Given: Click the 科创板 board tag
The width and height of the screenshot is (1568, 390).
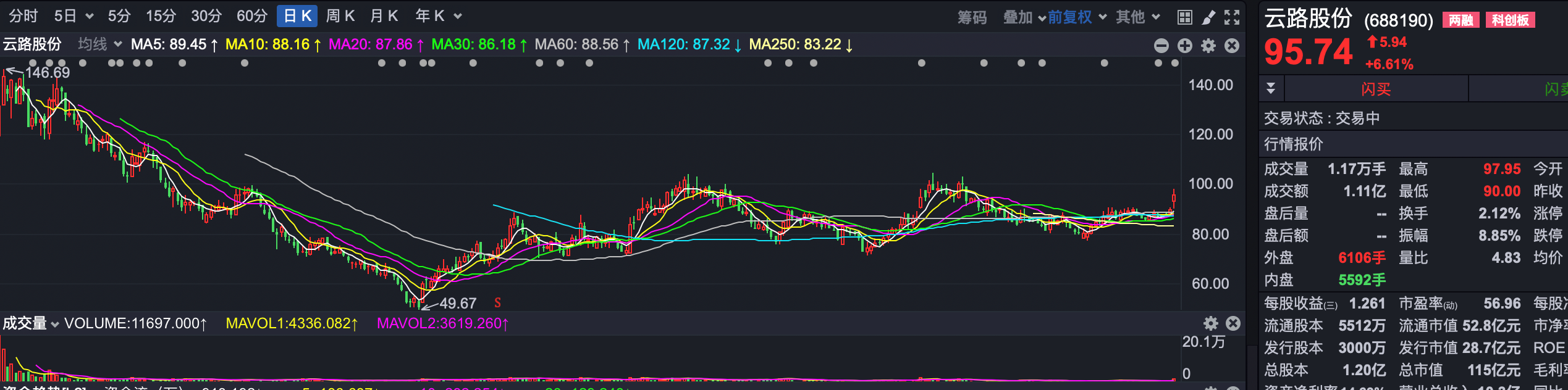Looking at the screenshot, I should tap(1510, 20).
